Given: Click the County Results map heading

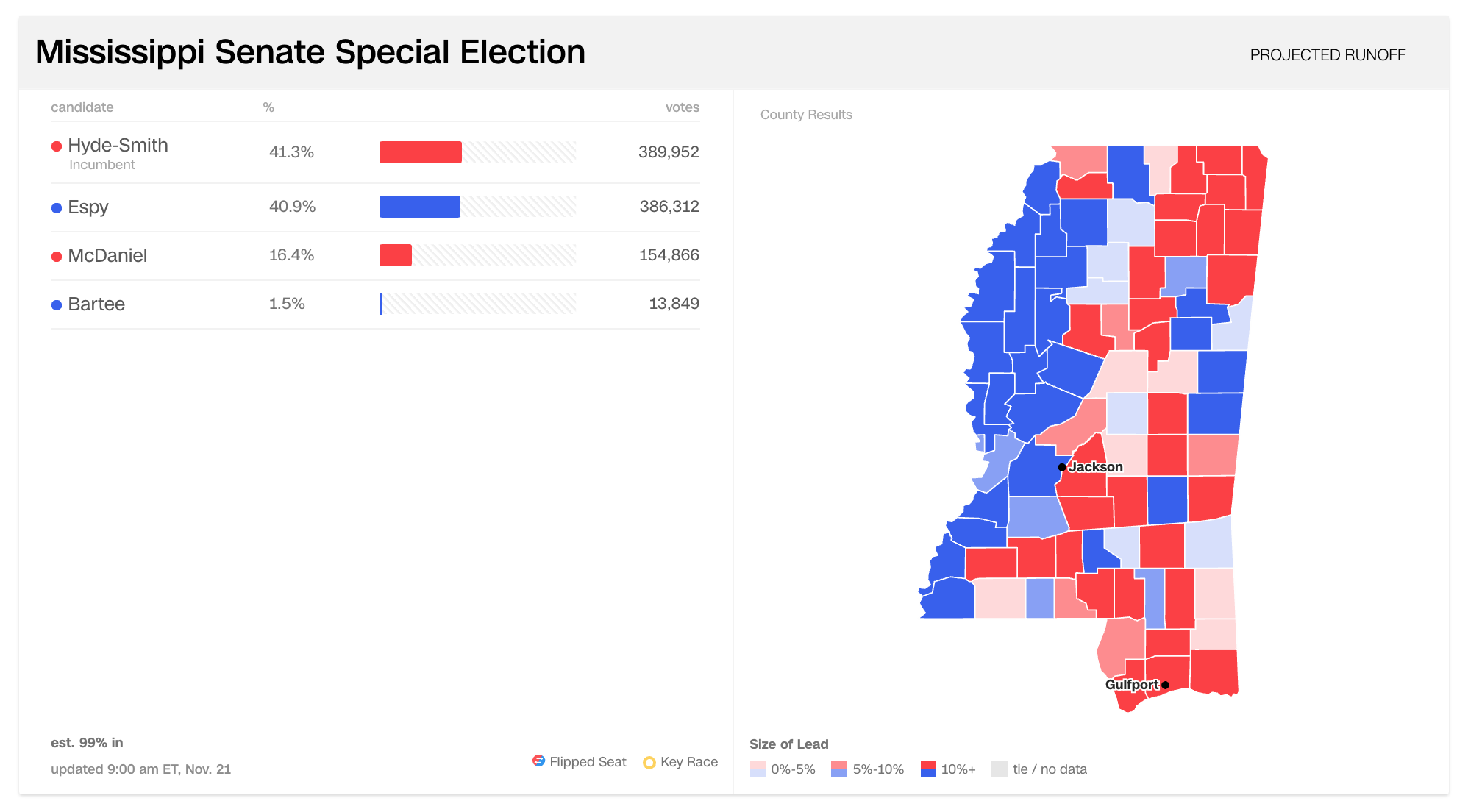Looking at the screenshot, I should pyautogui.click(x=806, y=115).
